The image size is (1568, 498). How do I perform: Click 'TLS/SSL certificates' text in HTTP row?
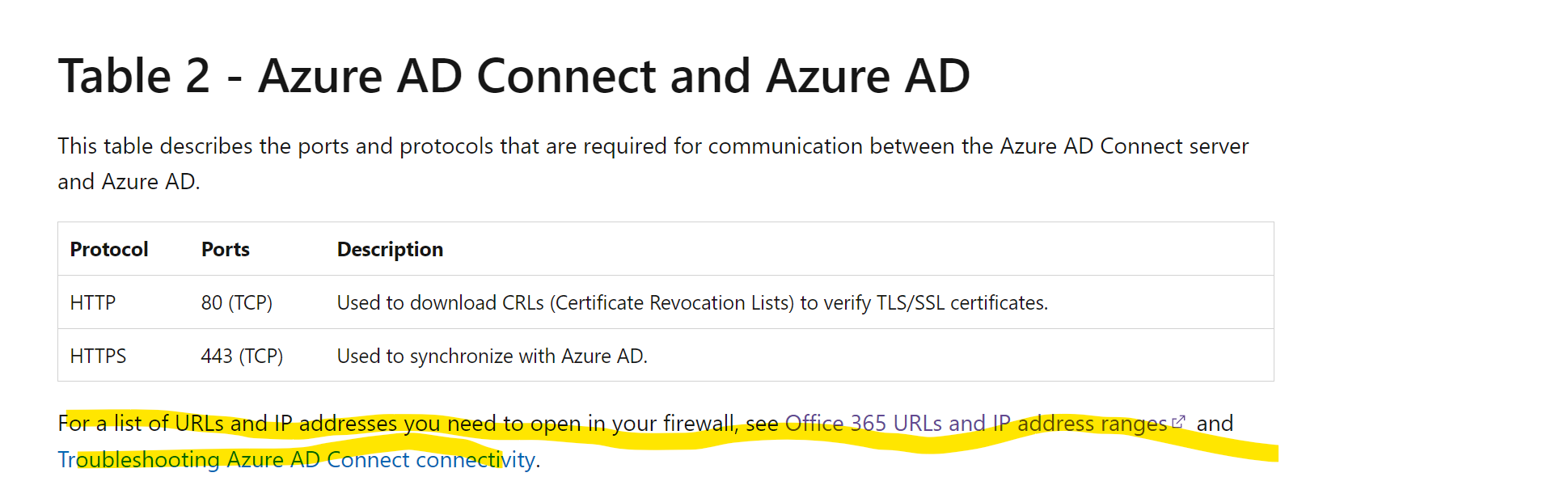pos(961,302)
